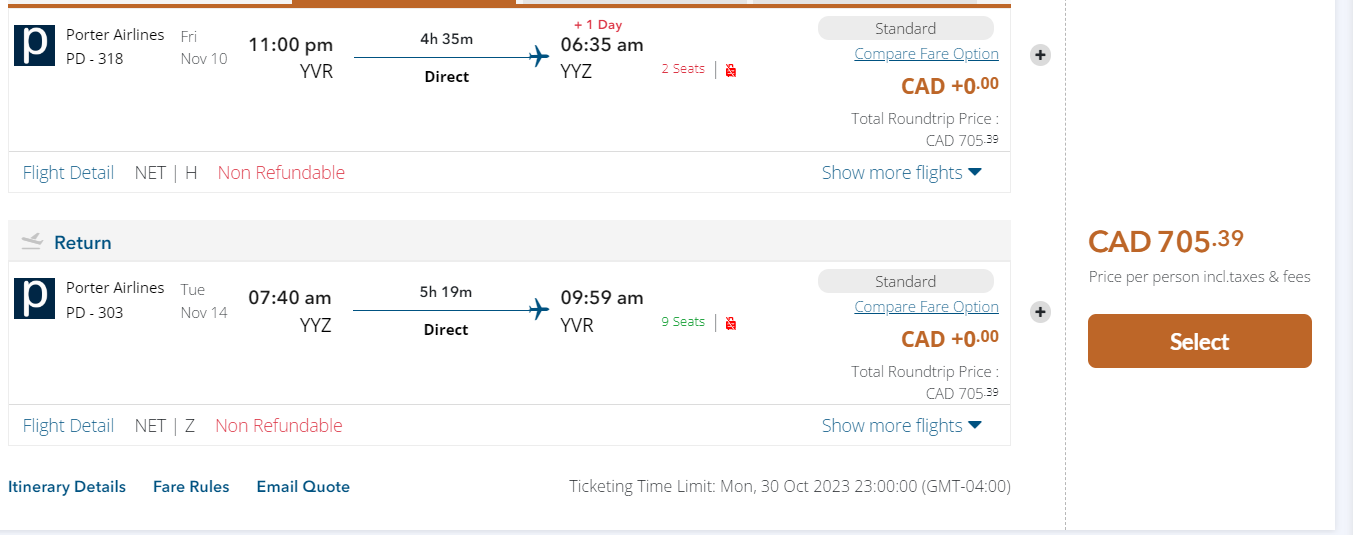Expand Show more flights for the return flight
The width and height of the screenshot is (1353, 535).
(x=901, y=426)
